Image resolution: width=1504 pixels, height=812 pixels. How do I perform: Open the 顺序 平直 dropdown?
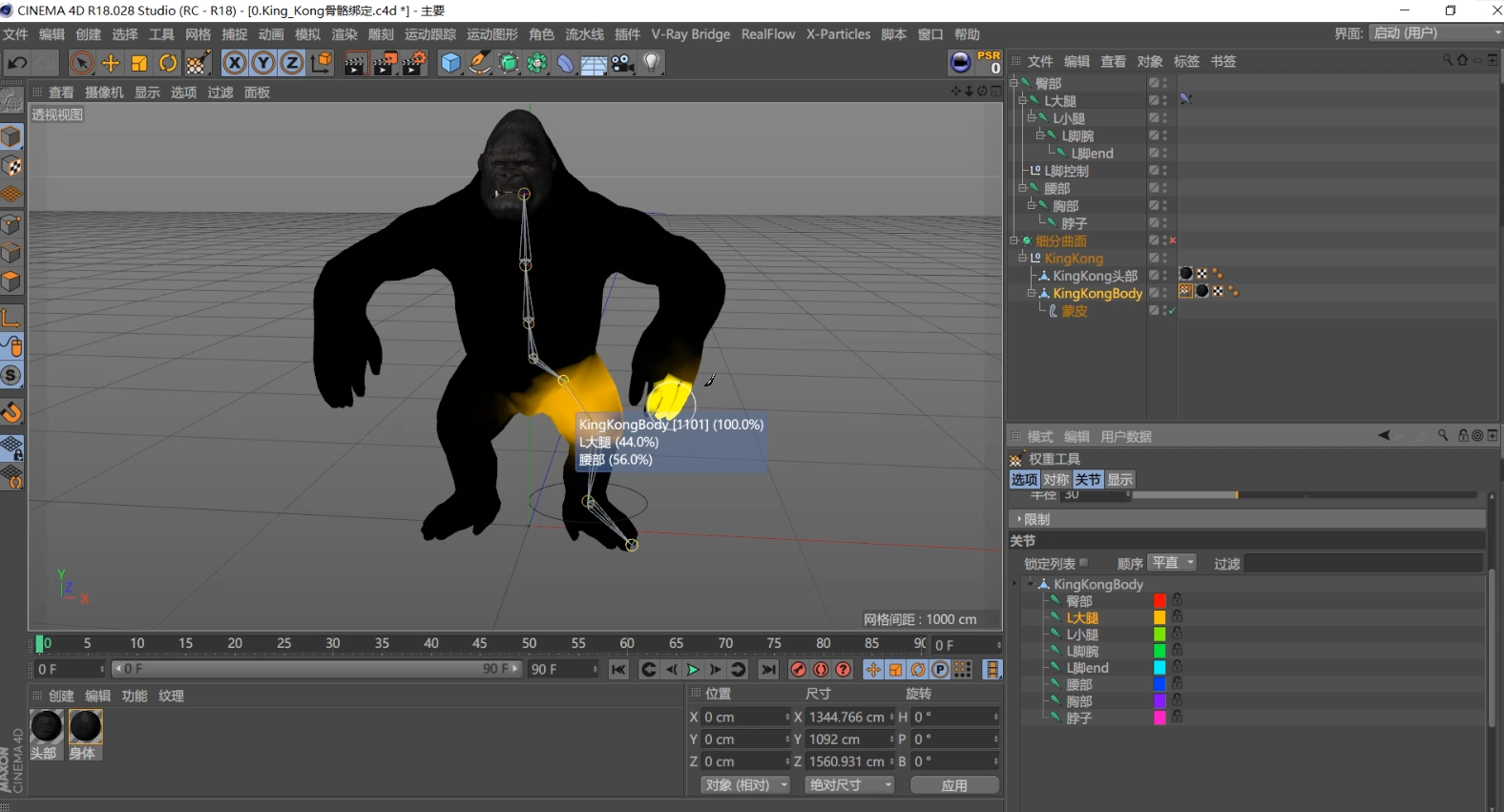pyautogui.click(x=1173, y=563)
